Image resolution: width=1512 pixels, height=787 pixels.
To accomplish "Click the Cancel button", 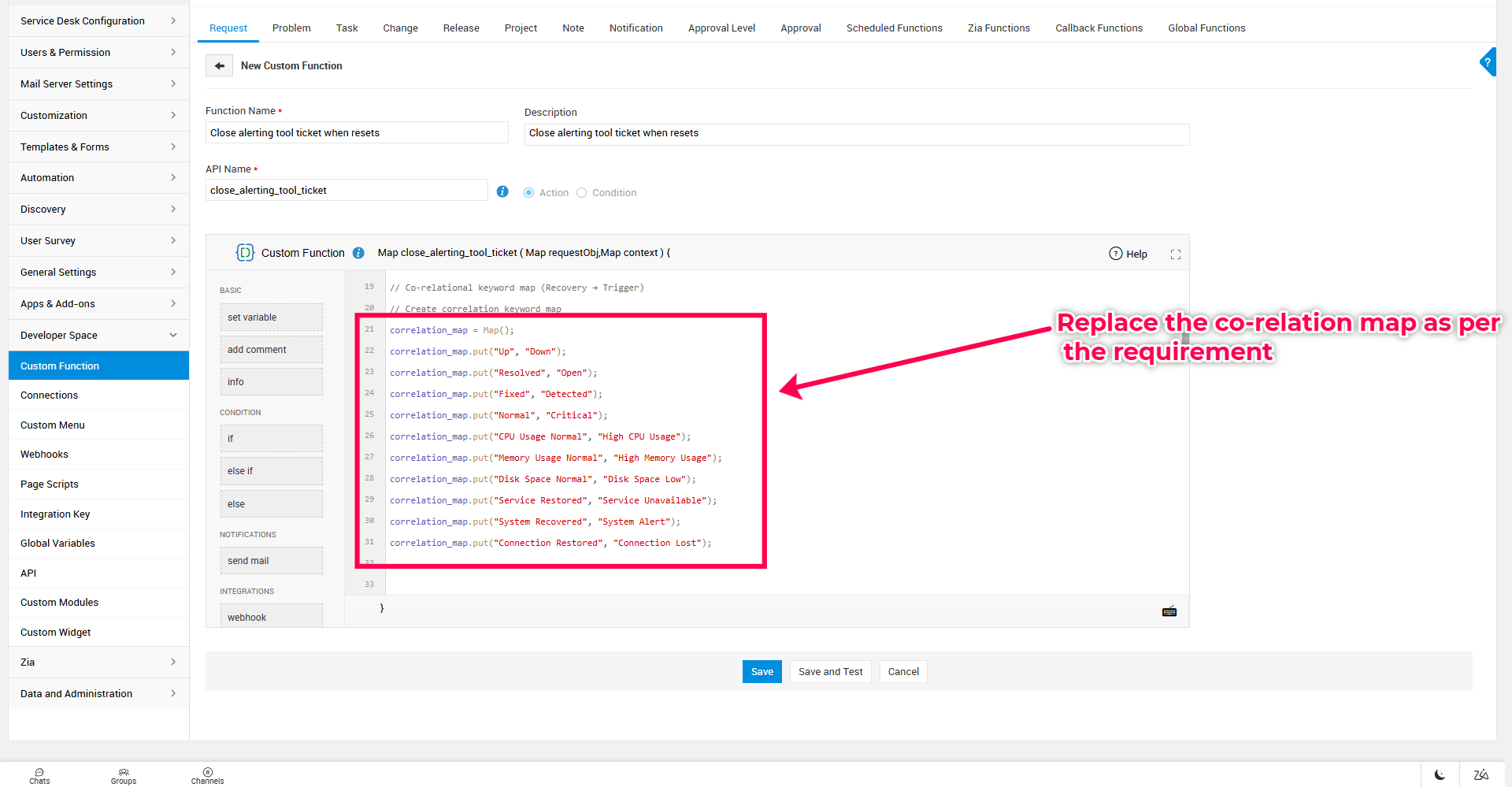I will pyautogui.click(x=903, y=672).
